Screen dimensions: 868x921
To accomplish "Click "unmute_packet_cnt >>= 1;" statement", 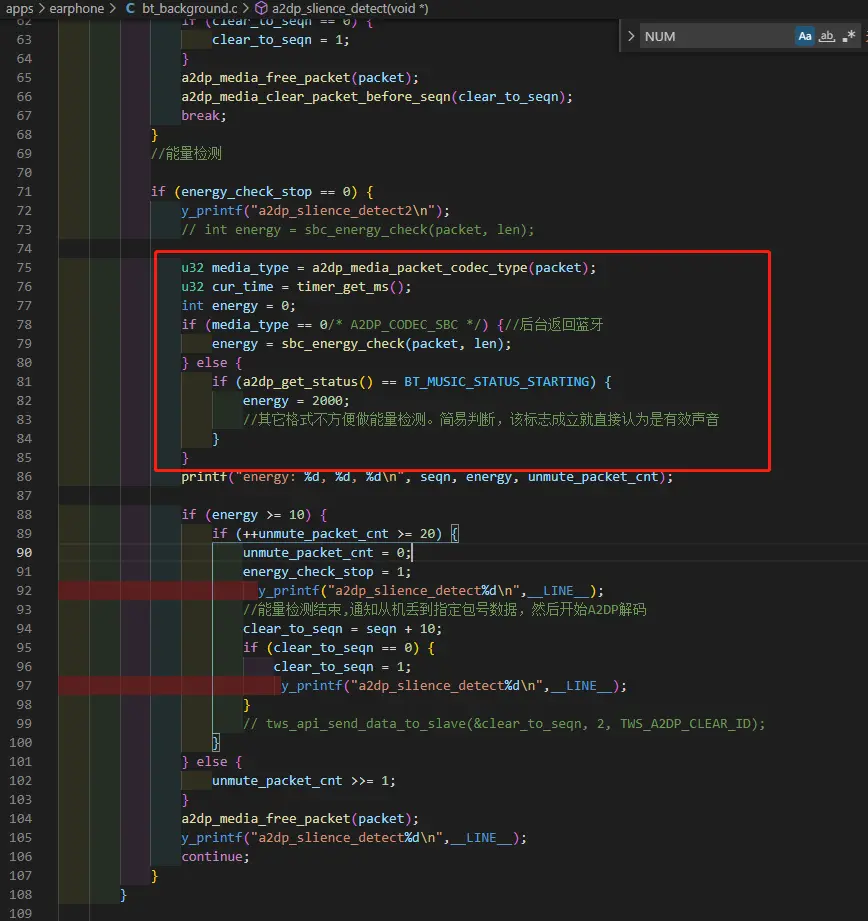I will [x=304, y=781].
